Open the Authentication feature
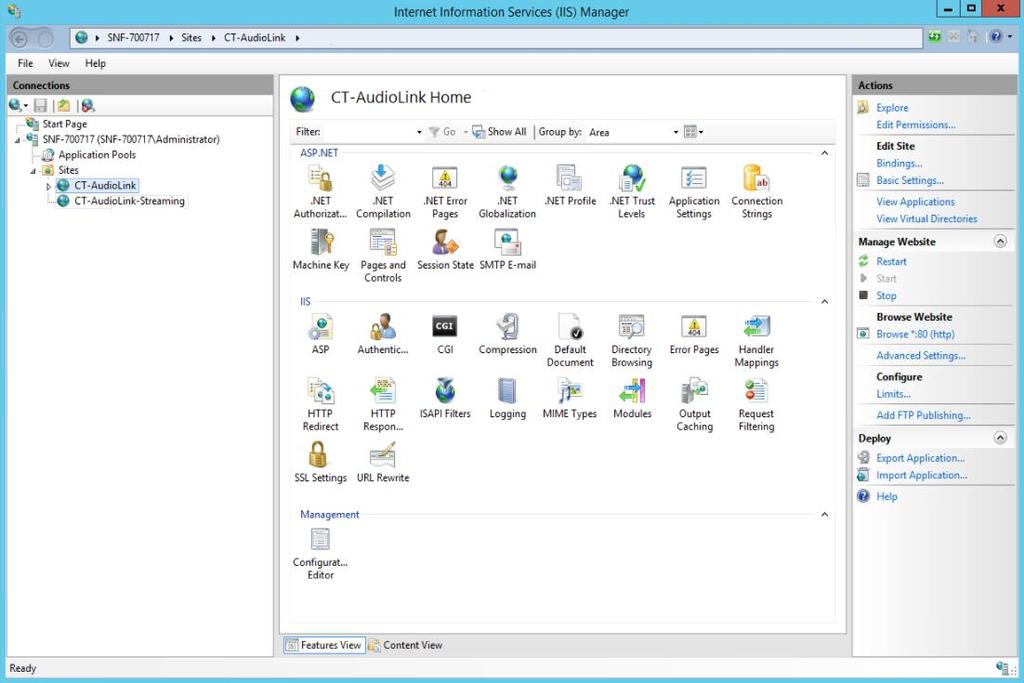 tap(383, 334)
